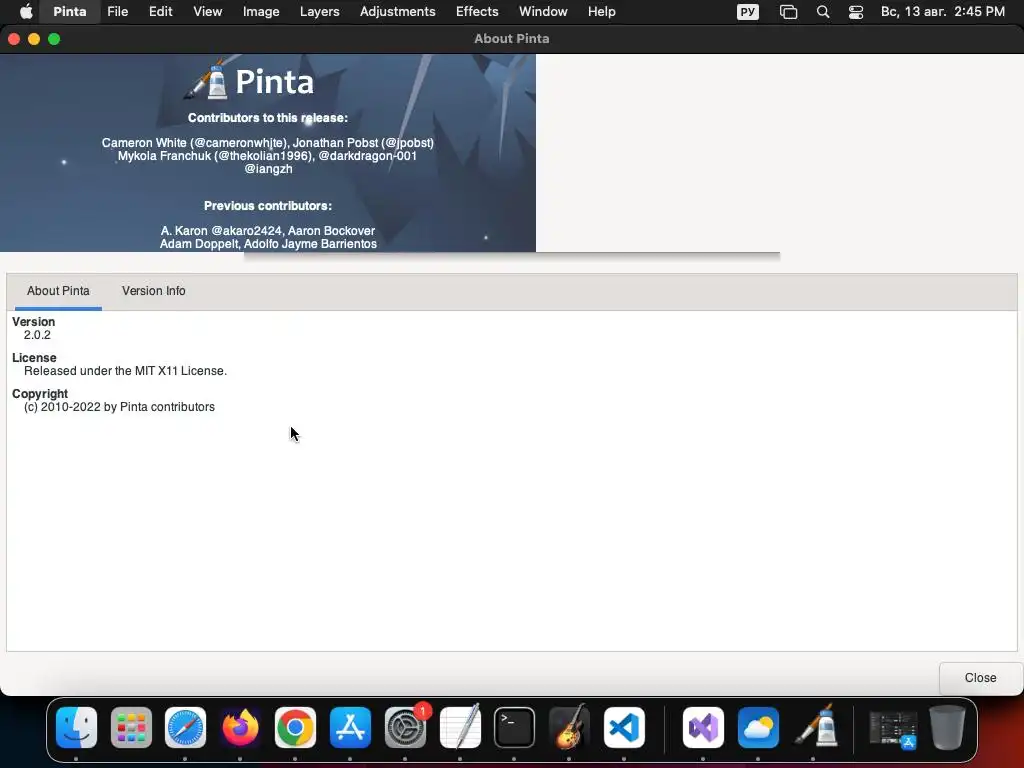Click the 'Adam Doppelt, Adolfo Jayme Barrientos' line

[x=268, y=244]
